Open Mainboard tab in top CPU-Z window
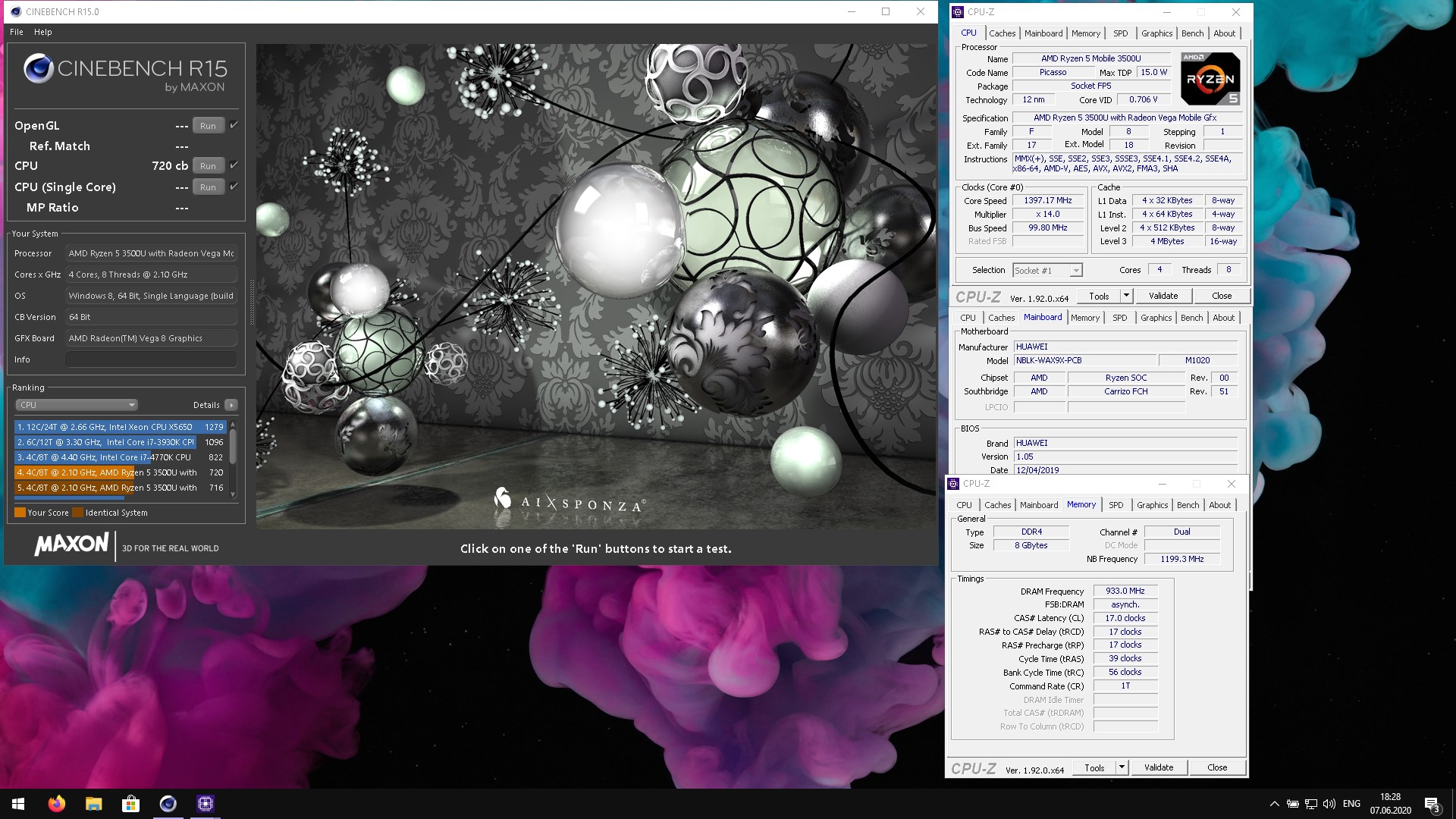The width and height of the screenshot is (1456, 819). pos(1043,33)
